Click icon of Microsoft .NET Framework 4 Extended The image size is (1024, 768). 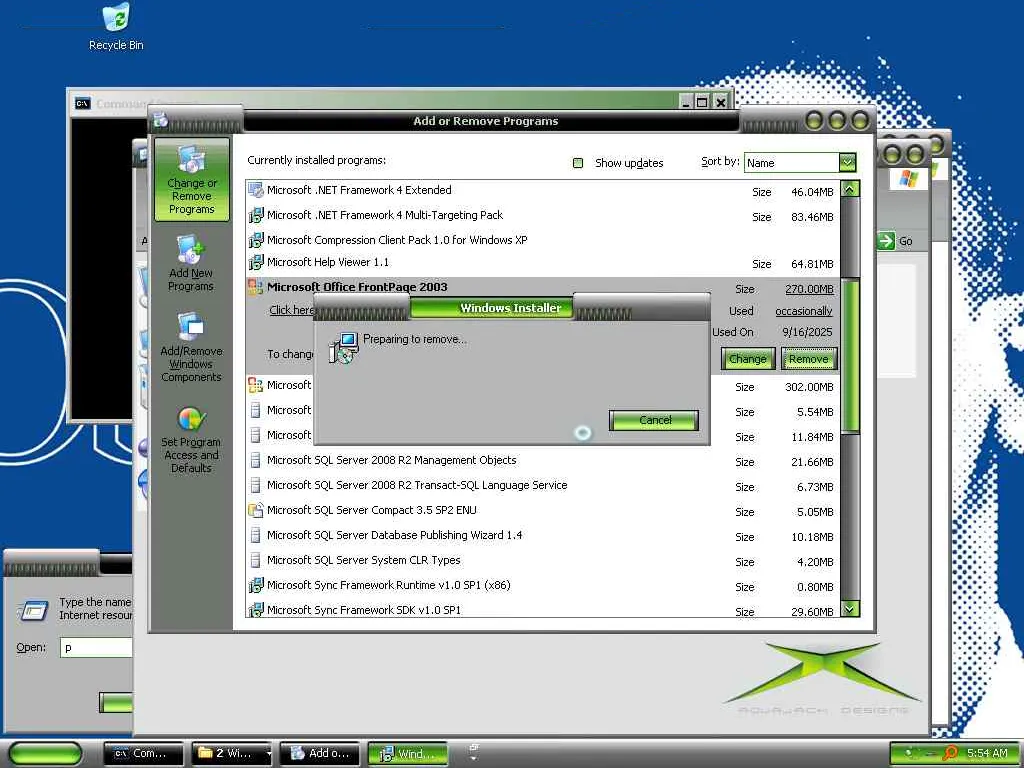tap(255, 190)
